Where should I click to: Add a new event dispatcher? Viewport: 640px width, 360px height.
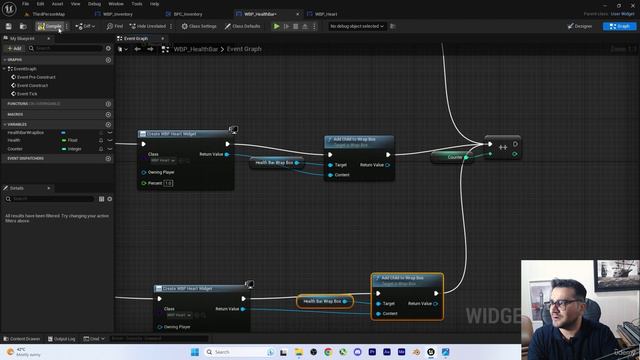(108, 158)
